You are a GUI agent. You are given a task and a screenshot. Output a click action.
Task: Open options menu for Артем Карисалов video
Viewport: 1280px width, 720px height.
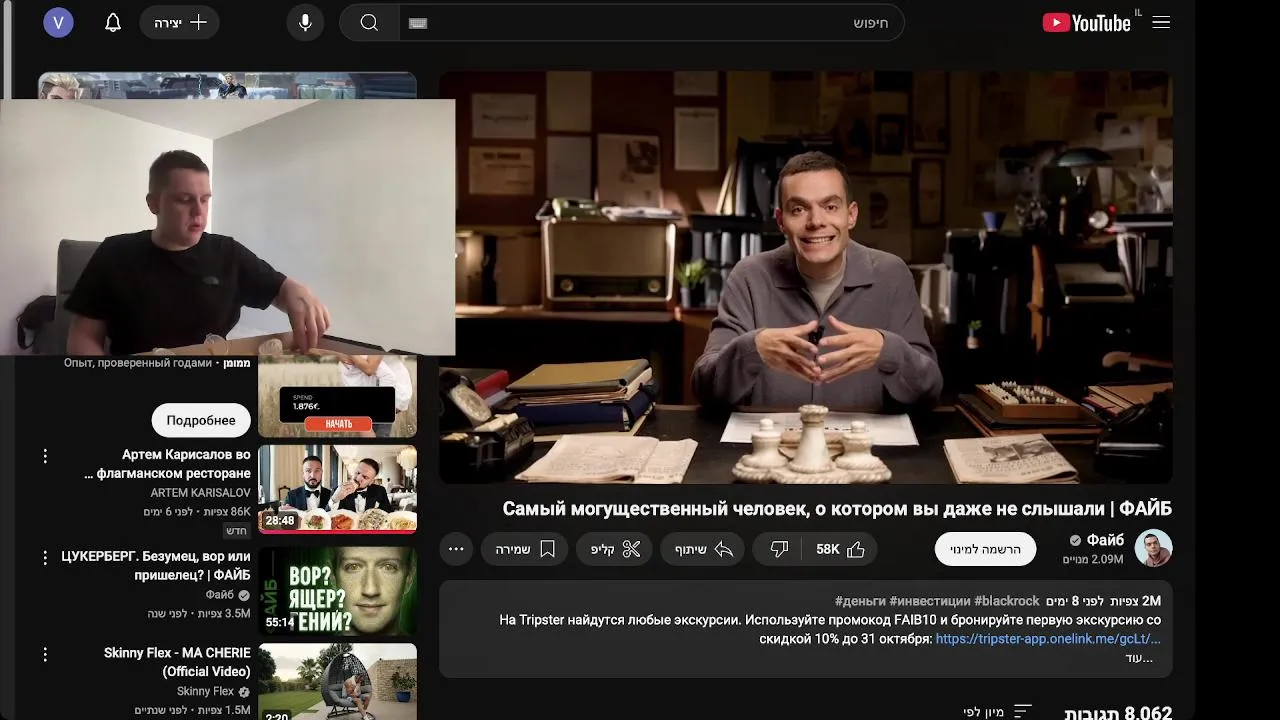point(45,456)
